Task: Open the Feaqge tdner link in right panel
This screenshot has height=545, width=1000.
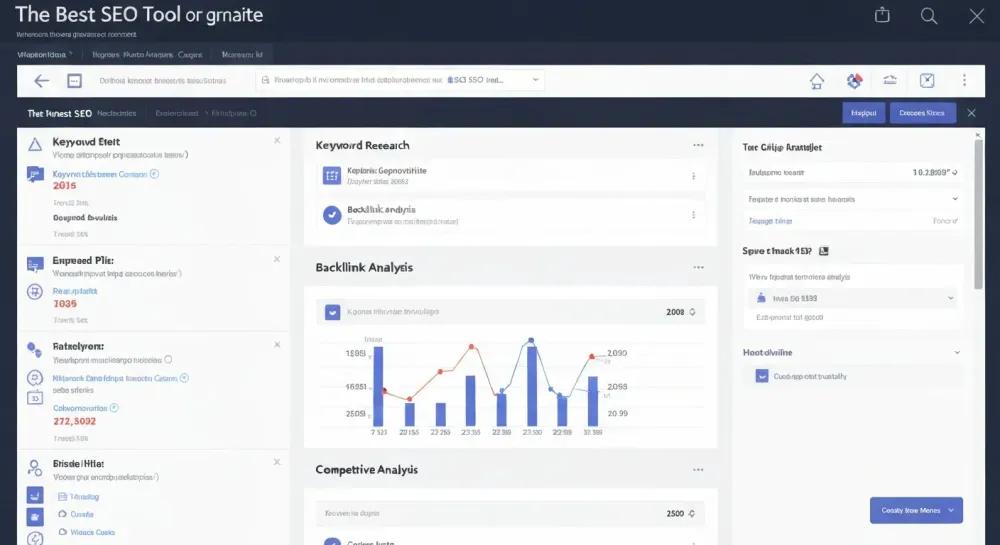Action: 770,221
